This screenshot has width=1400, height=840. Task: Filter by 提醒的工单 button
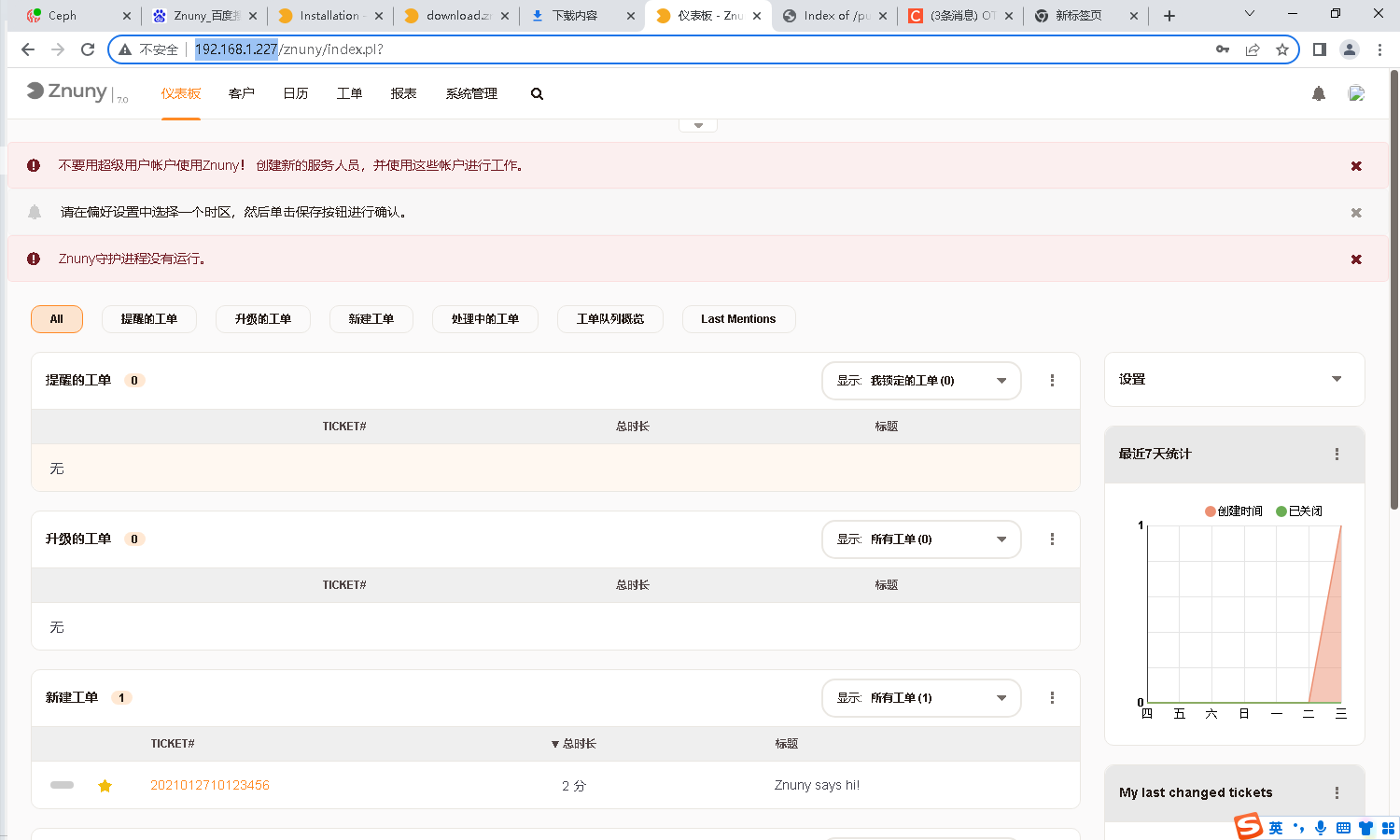coord(149,319)
